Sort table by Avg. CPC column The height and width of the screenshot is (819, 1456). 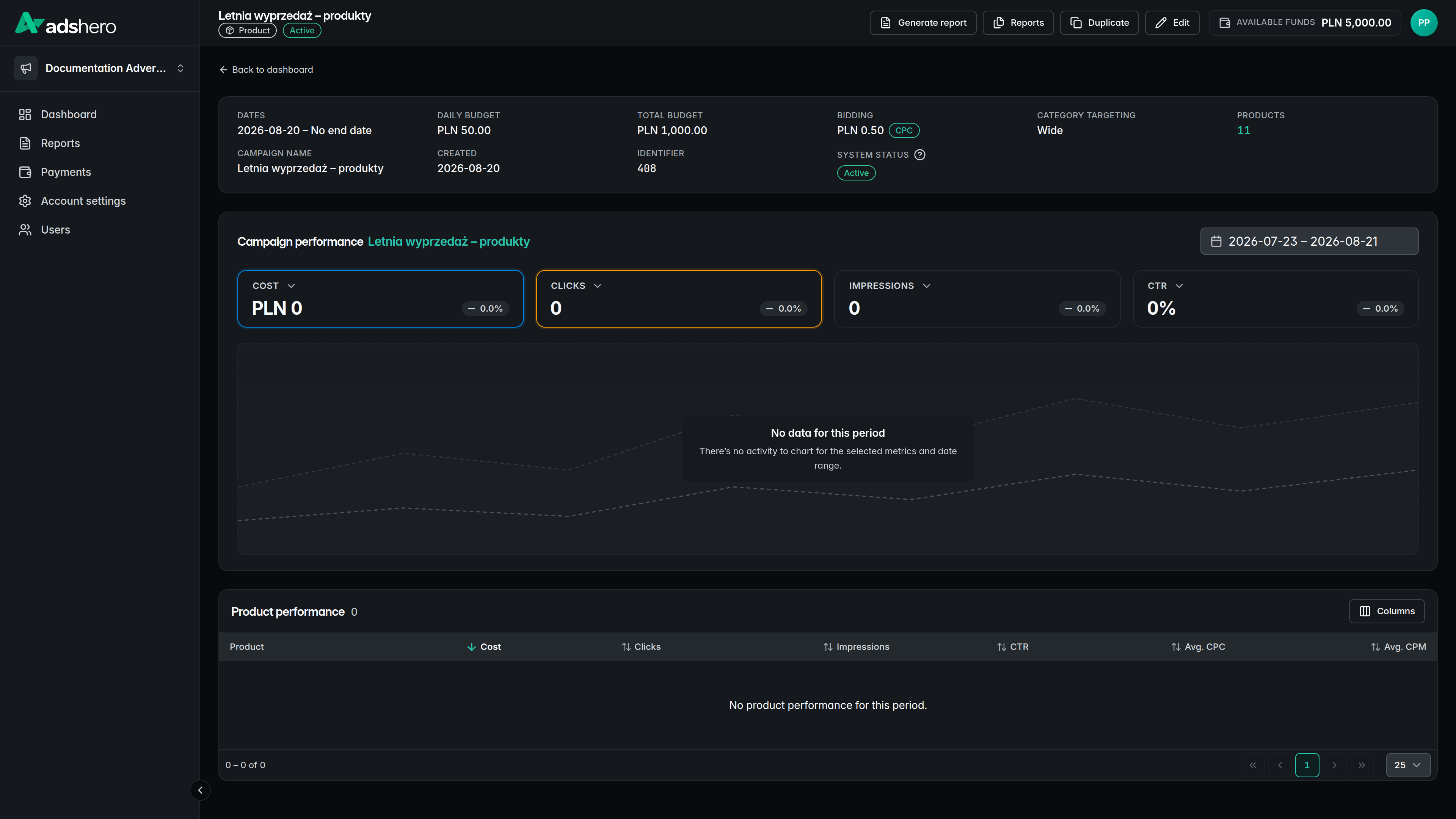click(x=1198, y=646)
